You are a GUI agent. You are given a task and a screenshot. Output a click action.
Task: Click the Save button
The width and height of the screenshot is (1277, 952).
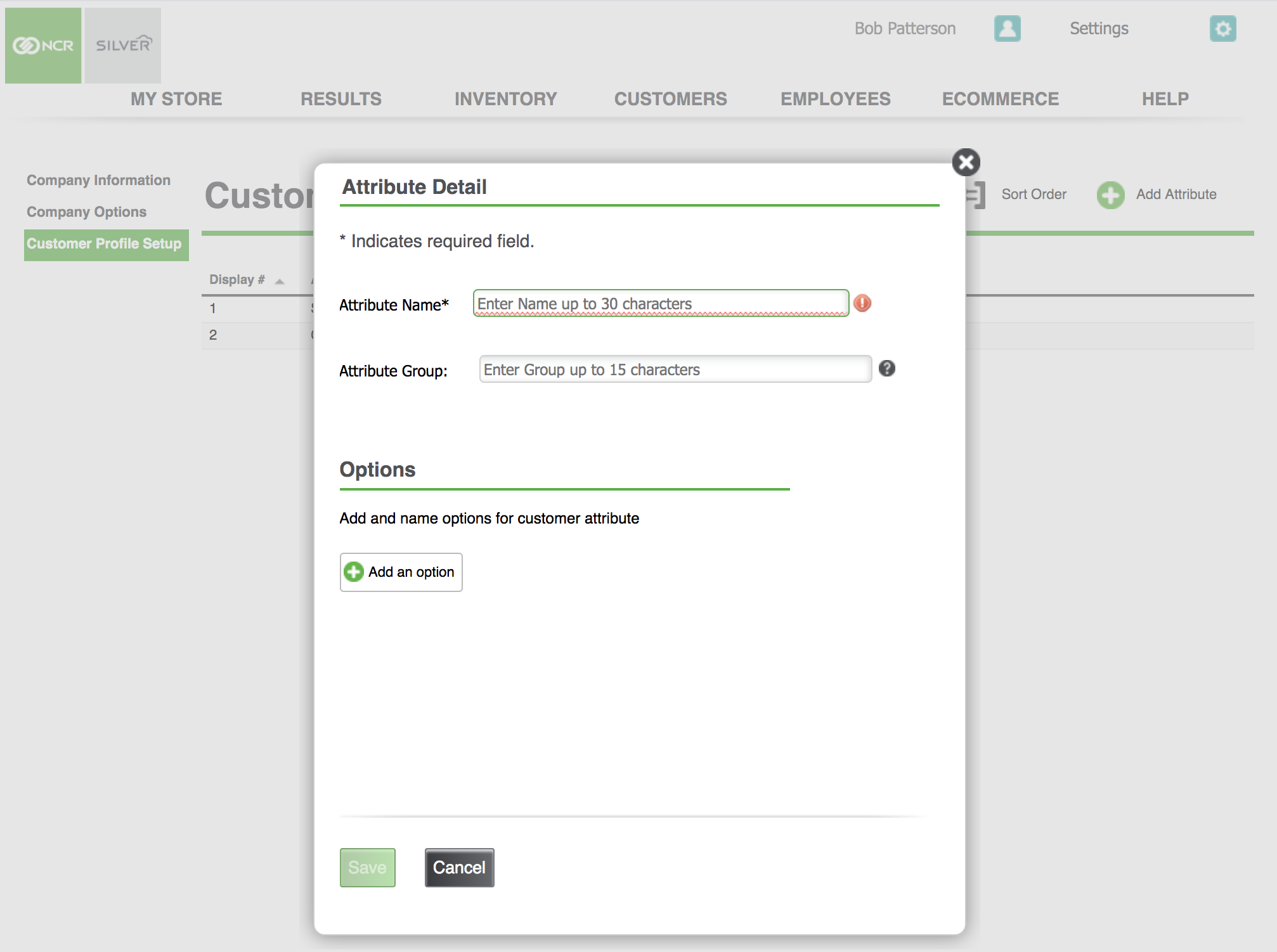[x=367, y=867]
